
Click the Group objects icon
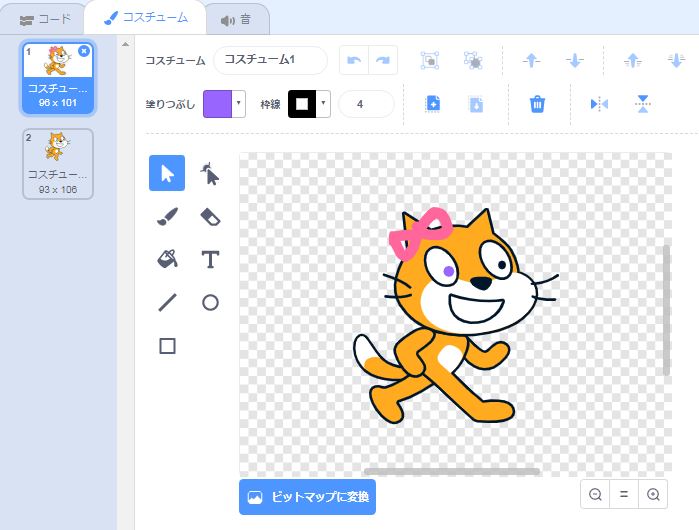point(430,60)
